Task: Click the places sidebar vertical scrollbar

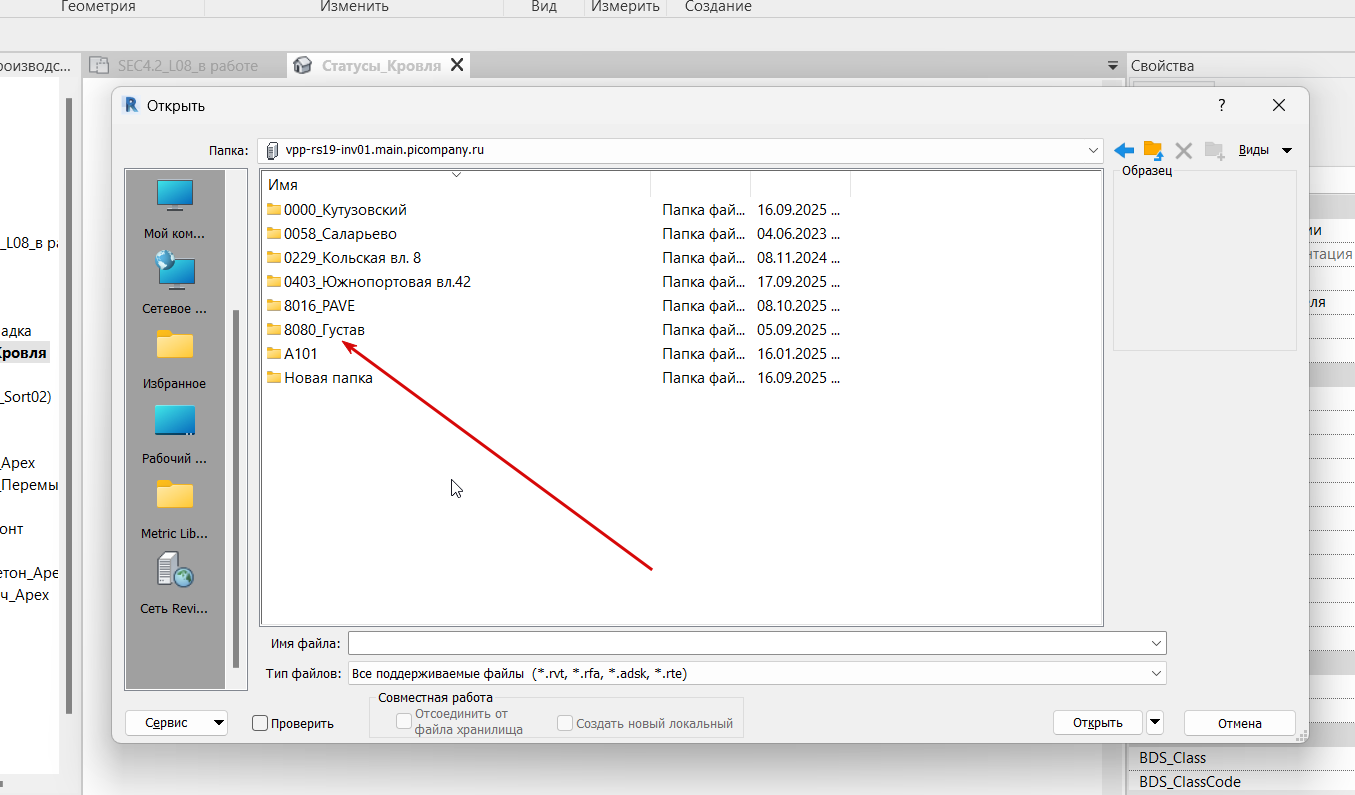Action: [x=236, y=489]
